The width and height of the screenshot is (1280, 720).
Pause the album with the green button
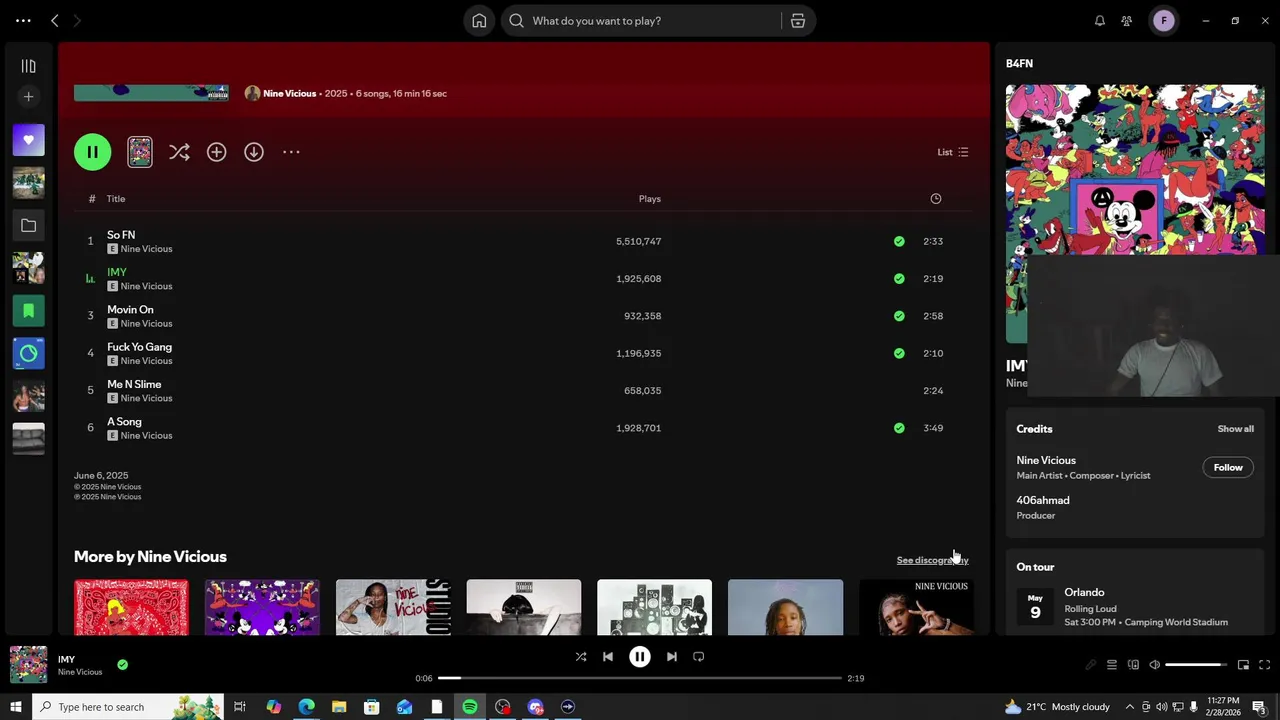pyautogui.click(x=92, y=152)
